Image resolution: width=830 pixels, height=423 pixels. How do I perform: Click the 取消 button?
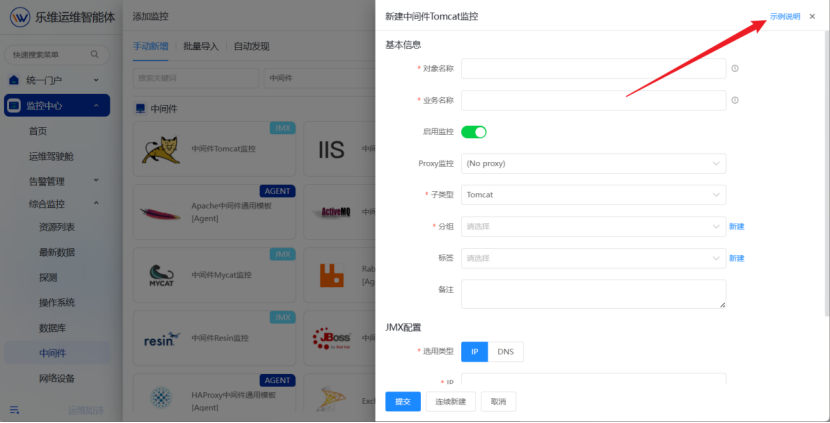pos(498,402)
